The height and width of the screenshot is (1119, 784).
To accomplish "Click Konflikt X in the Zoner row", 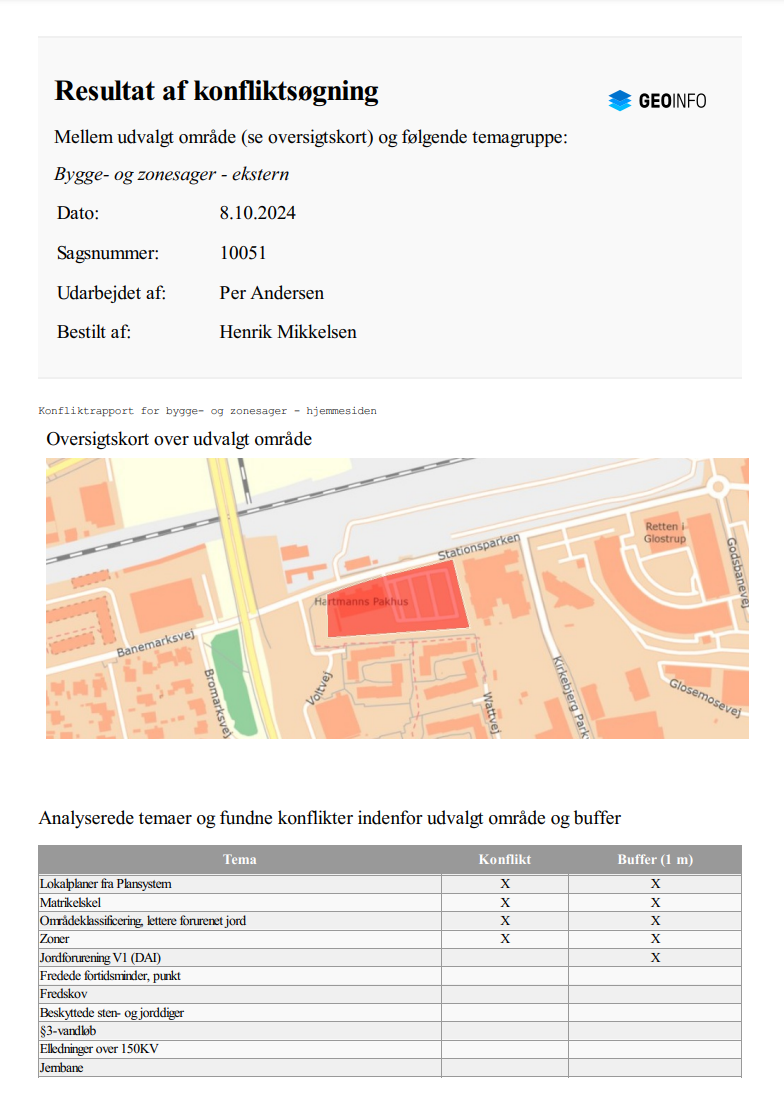I will tap(505, 939).
